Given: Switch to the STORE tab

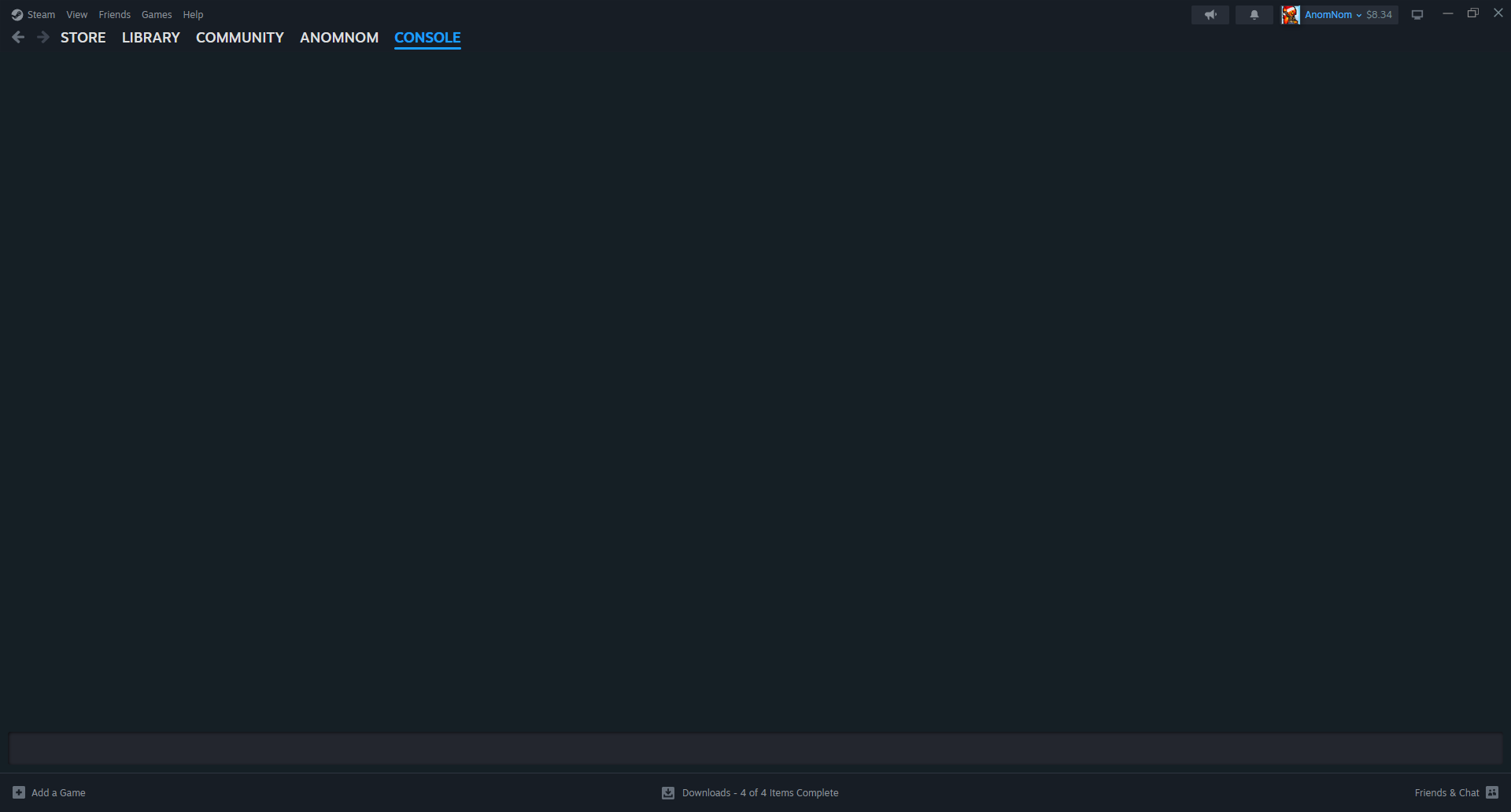Looking at the screenshot, I should [83, 38].
